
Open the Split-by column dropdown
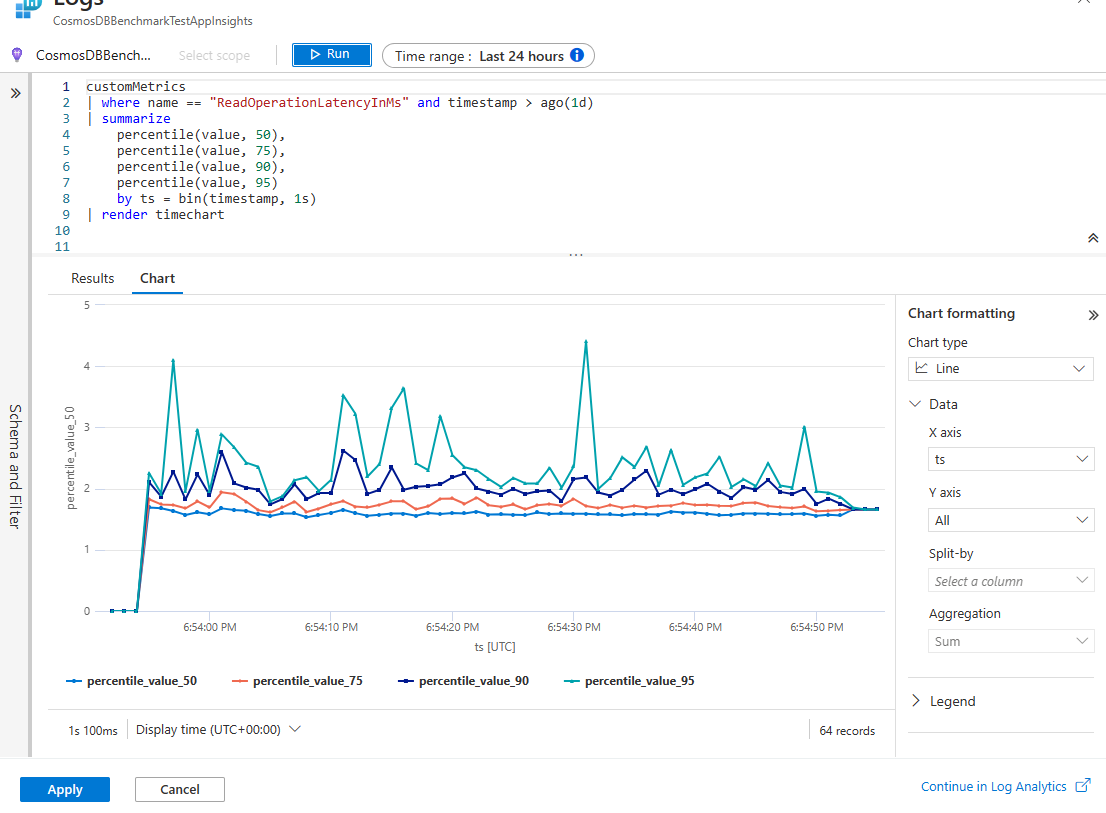(1011, 581)
